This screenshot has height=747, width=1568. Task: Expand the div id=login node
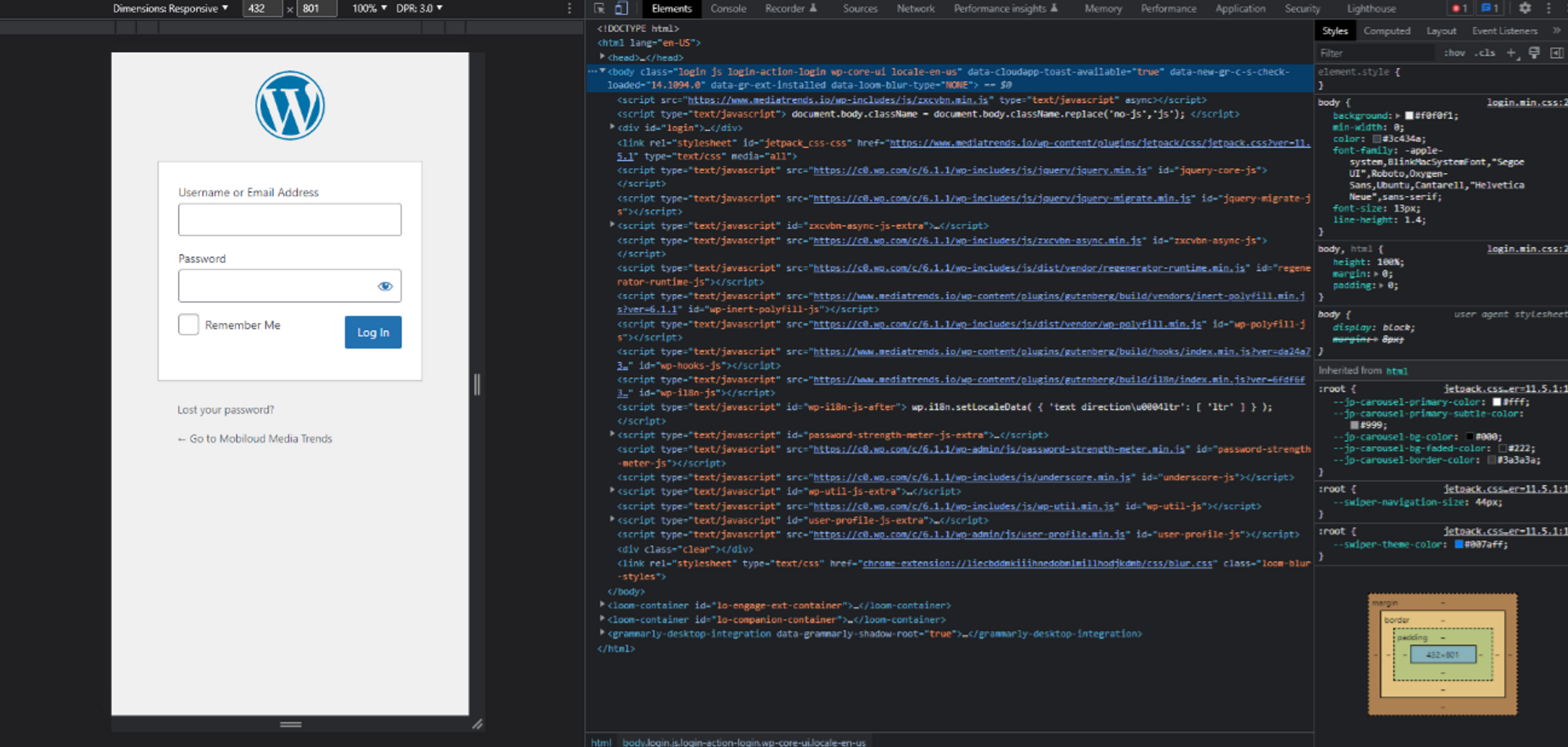(x=612, y=127)
